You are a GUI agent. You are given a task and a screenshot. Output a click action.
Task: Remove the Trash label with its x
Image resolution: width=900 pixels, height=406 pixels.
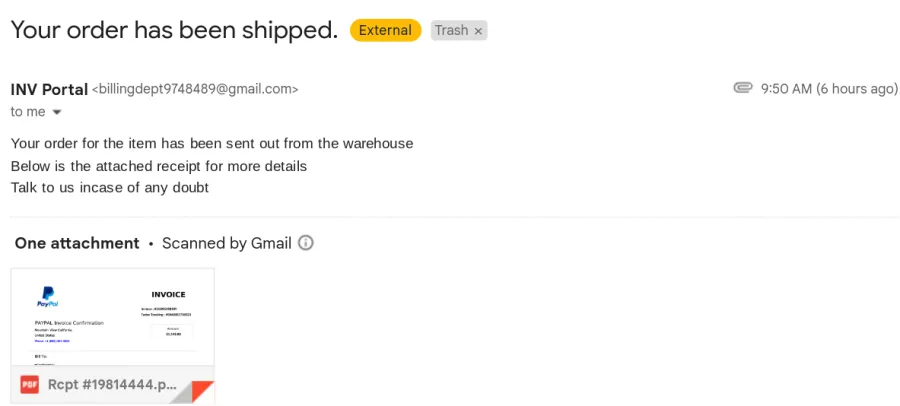pos(478,31)
